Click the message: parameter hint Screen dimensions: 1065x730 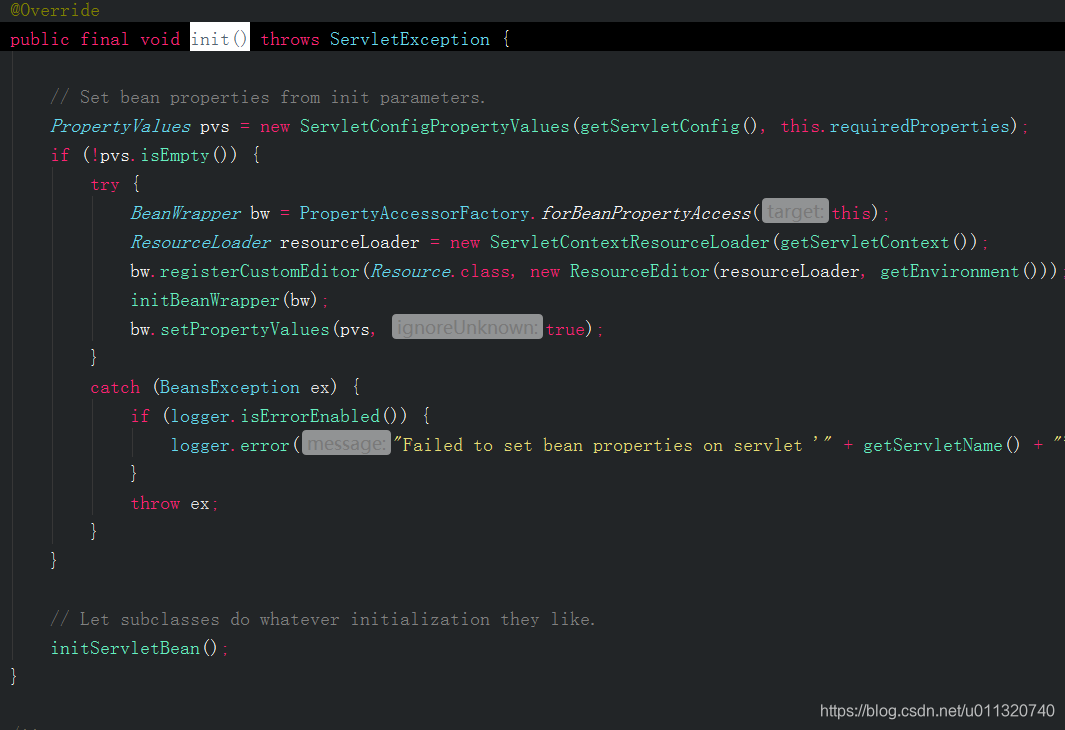[345, 444]
